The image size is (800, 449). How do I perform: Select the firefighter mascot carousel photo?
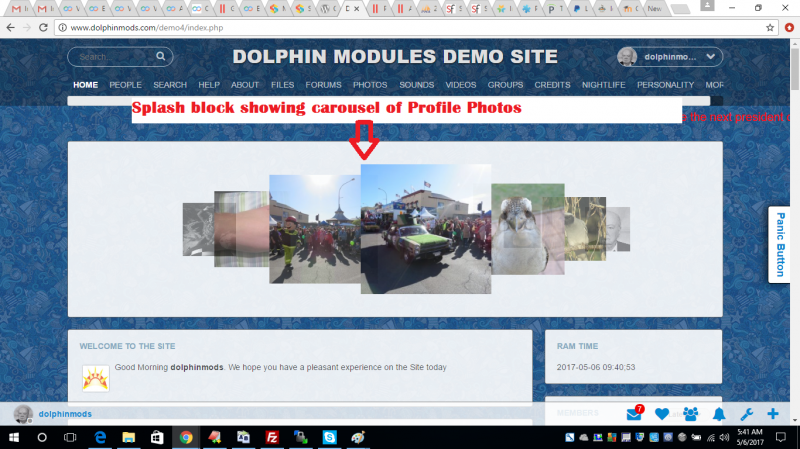coord(315,229)
